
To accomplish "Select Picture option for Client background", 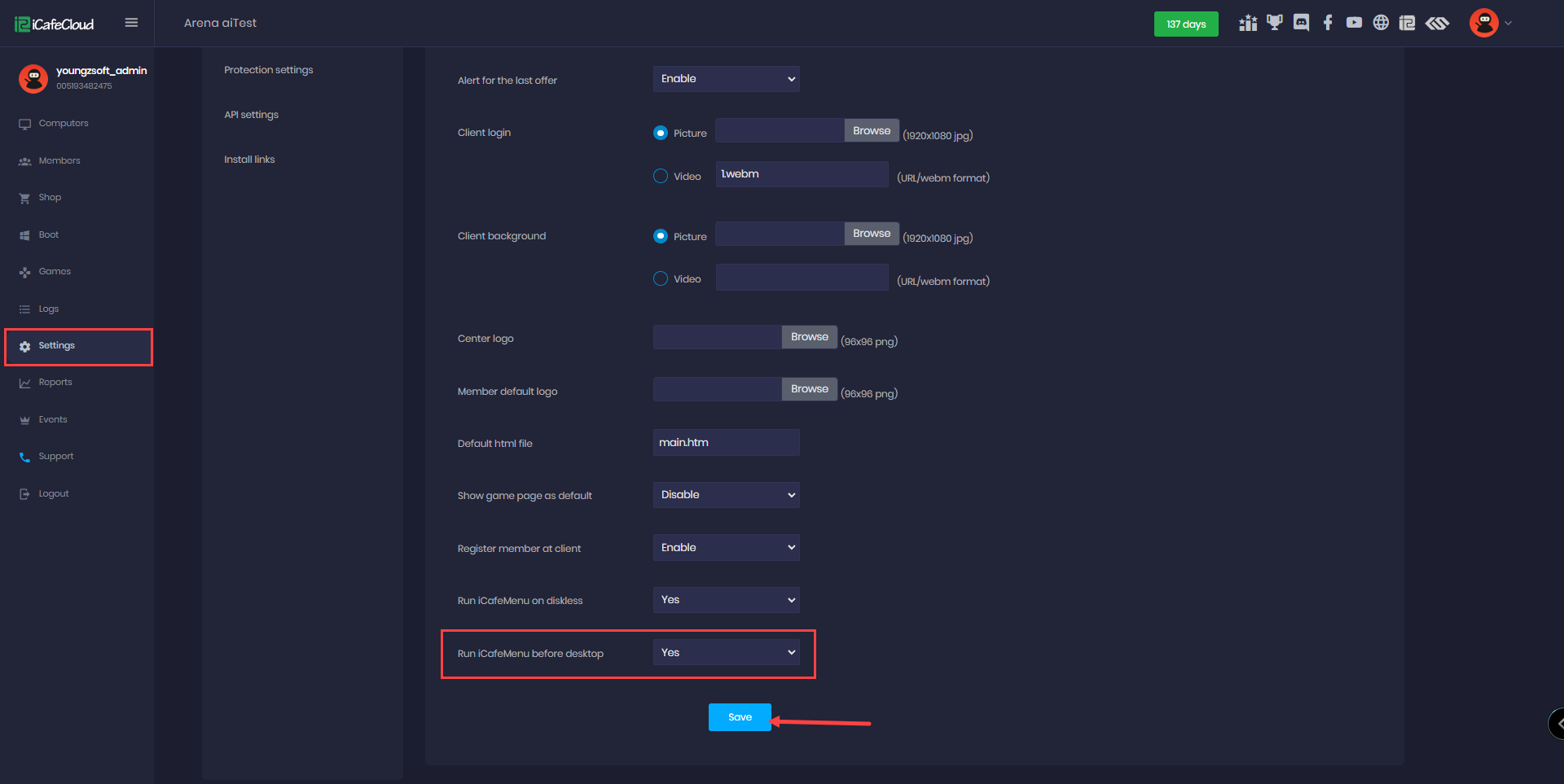I will click(x=661, y=236).
